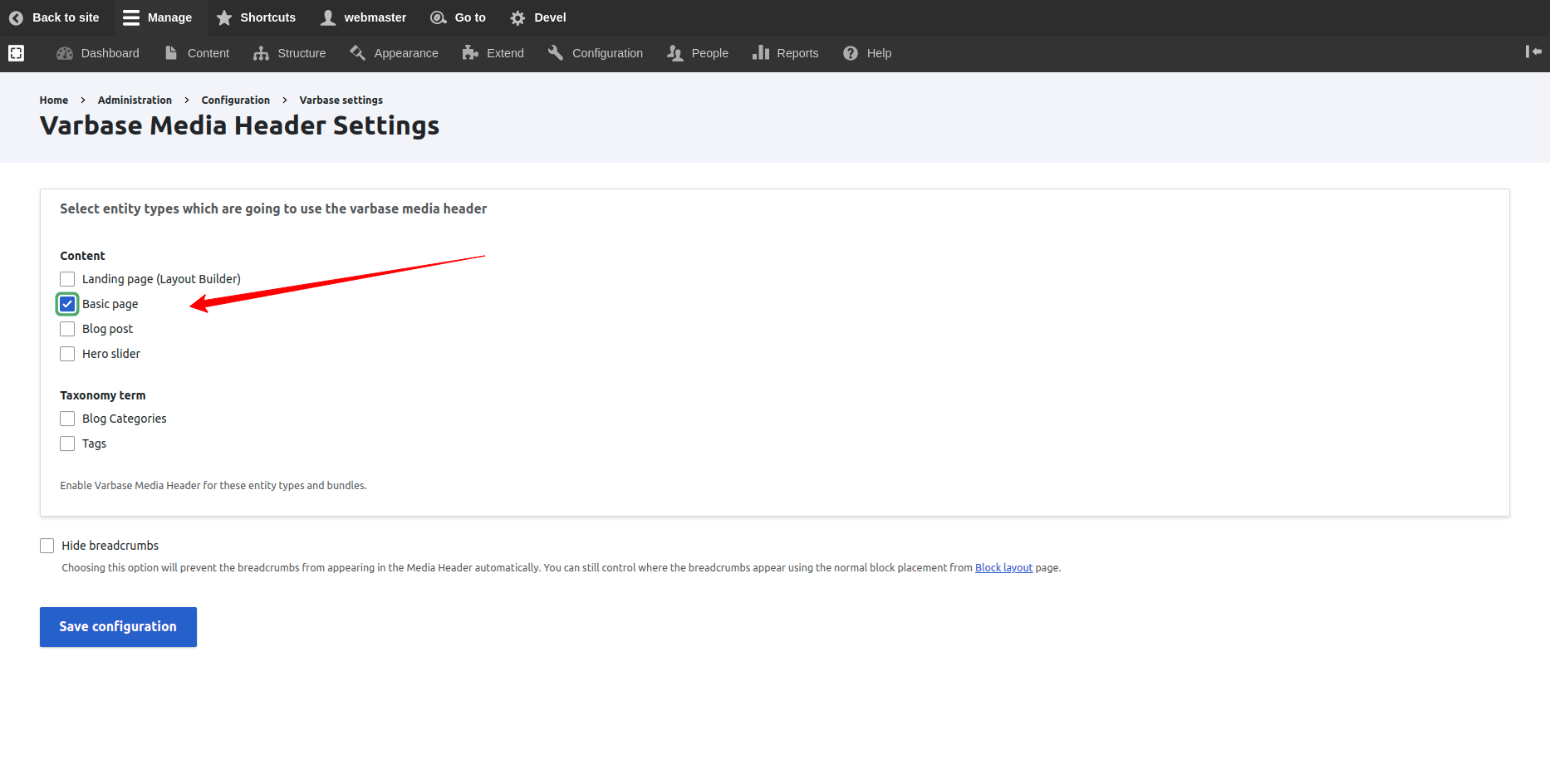Click the Appearance brush icon

358,53
